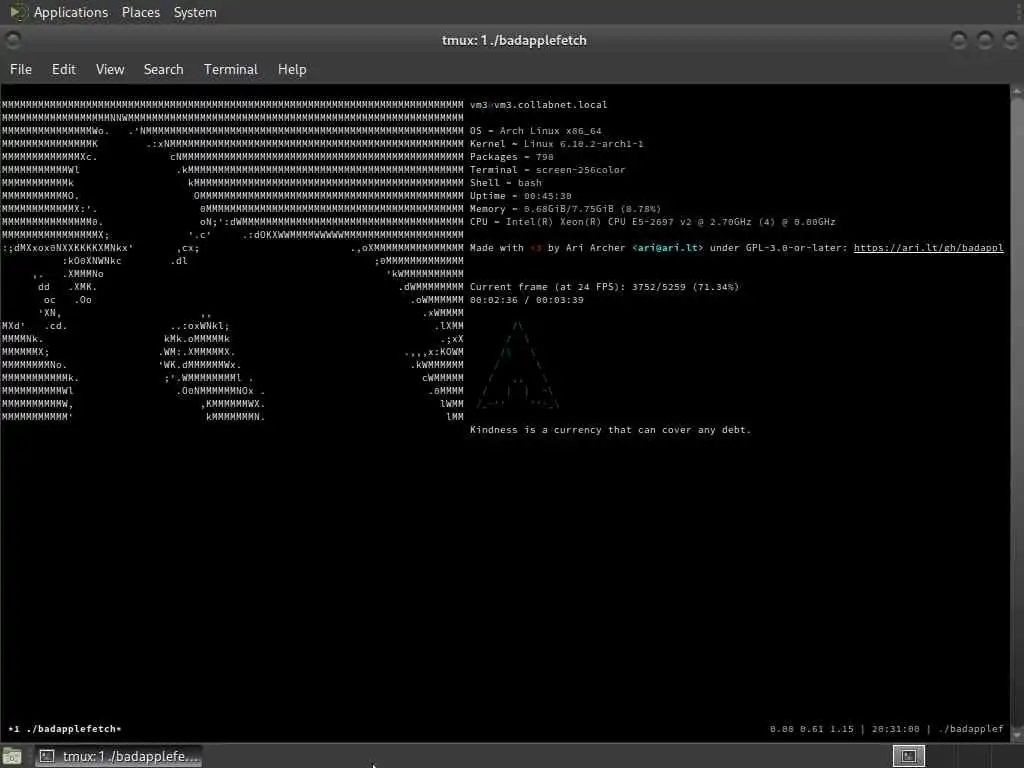This screenshot has width=1024, height=768.
Task: Click the 'Kindness is a currency' quote
Action: pyautogui.click(x=610, y=430)
